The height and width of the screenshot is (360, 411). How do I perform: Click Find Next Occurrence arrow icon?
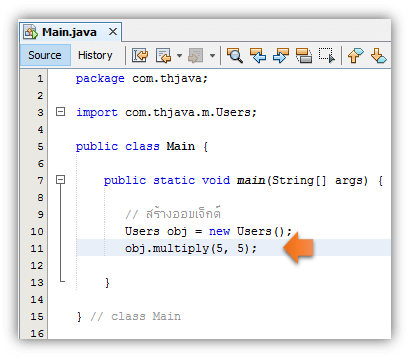click(x=281, y=55)
